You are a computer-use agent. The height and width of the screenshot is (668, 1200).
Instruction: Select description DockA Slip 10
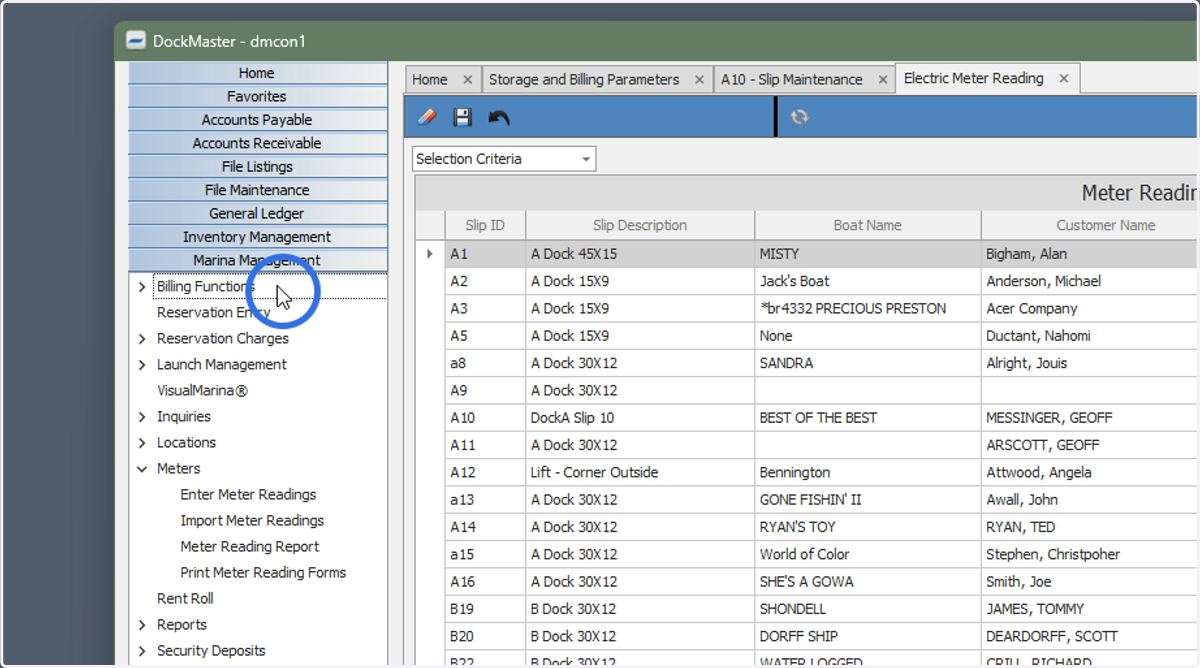point(640,418)
